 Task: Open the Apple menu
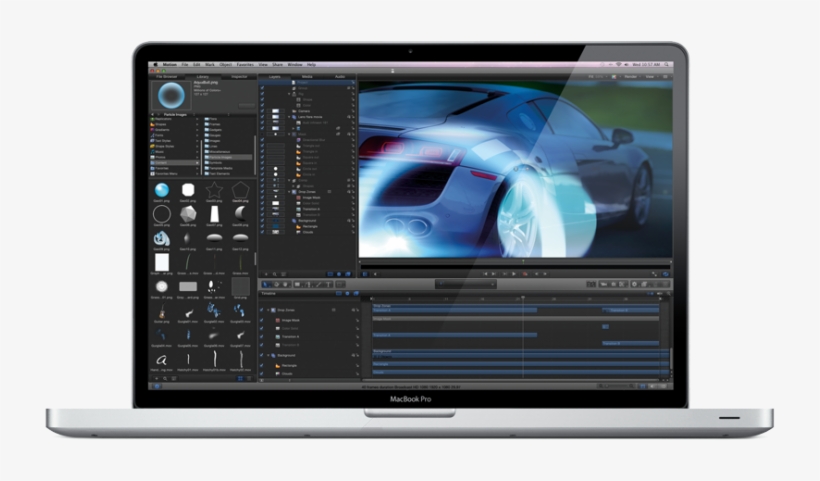tap(155, 64)
